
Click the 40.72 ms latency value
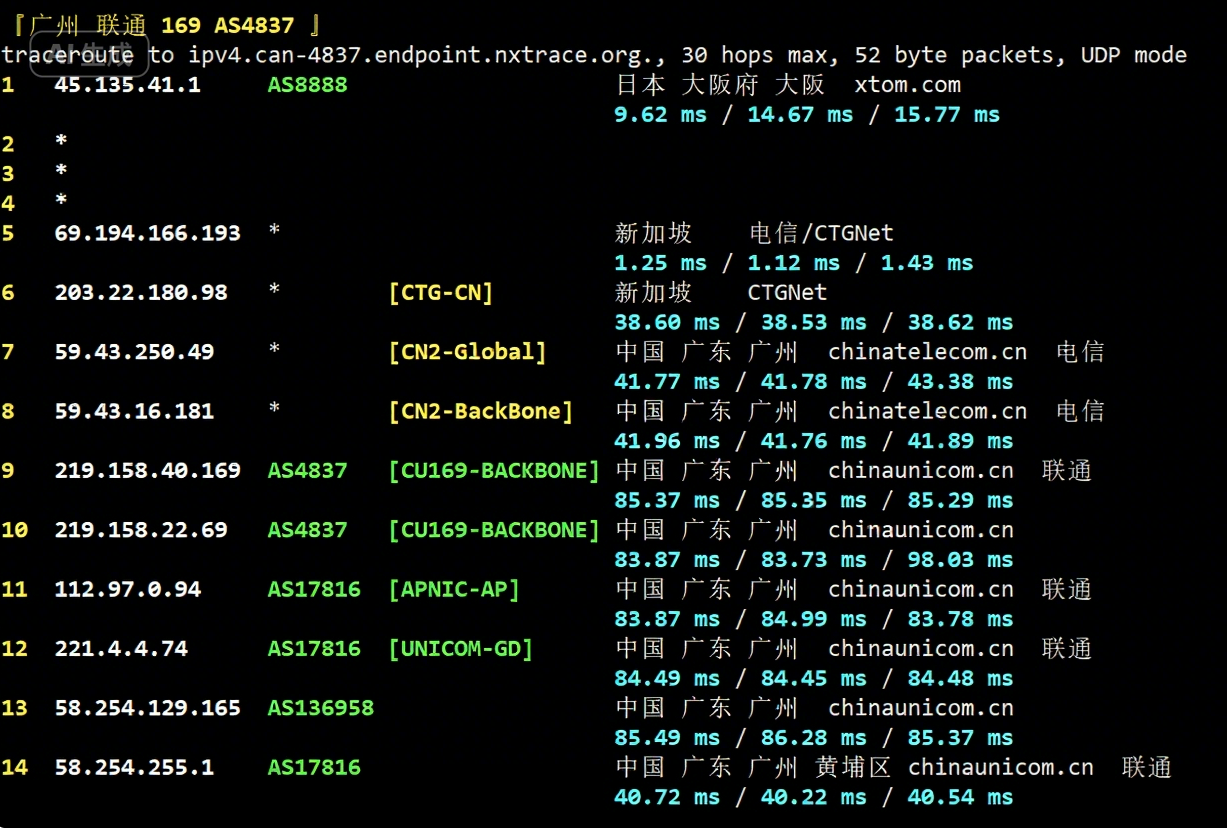[667, 797]
